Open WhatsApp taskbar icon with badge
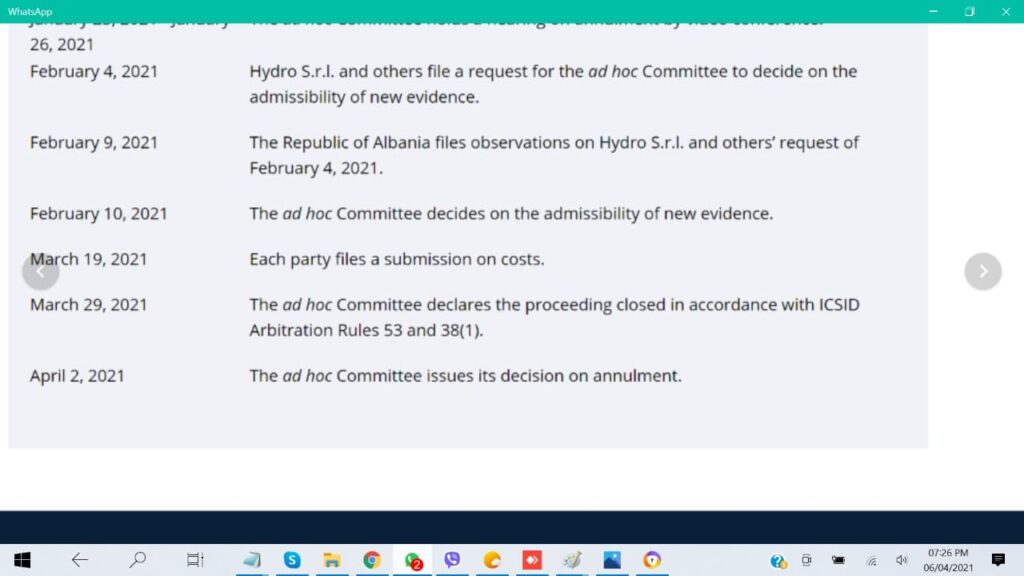 412,560
